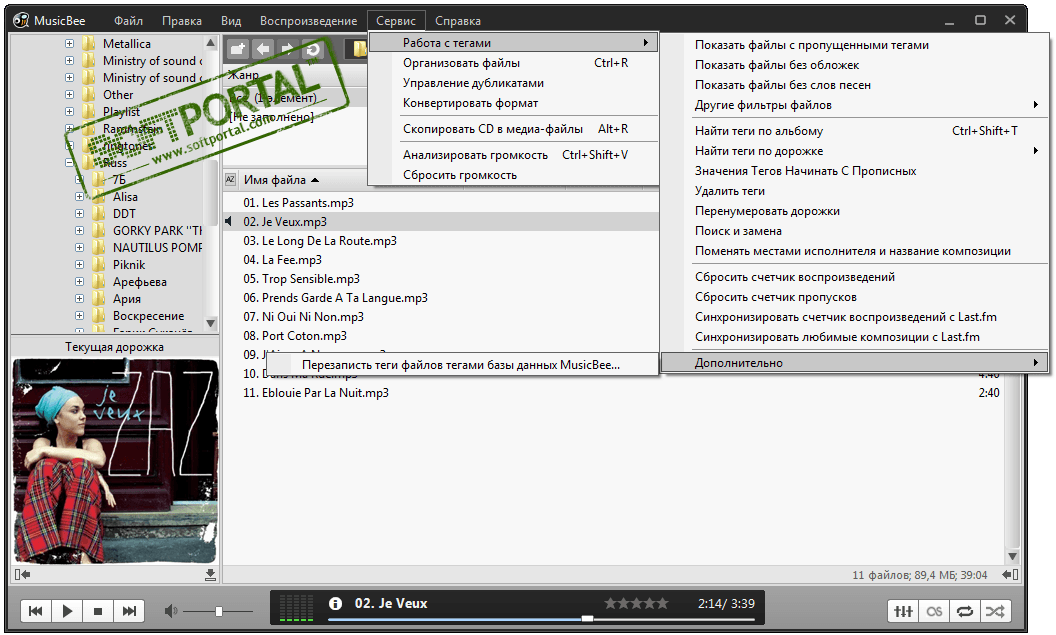Expand the Other folder
The width and height of the screenshot is (1056, 635).
(x=69, y=94)
